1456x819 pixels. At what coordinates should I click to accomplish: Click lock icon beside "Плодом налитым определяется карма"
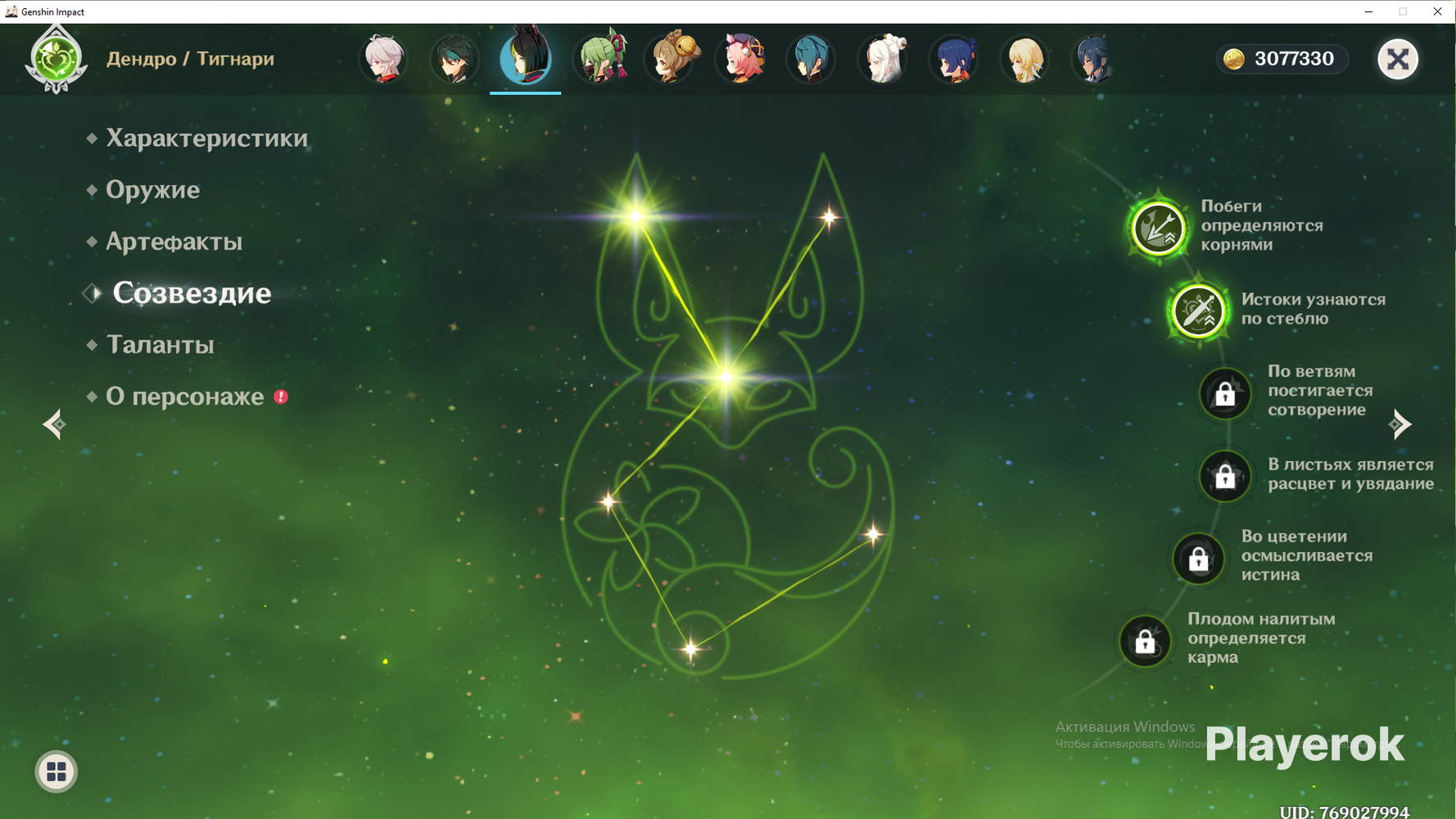(x=1145, y=641)
